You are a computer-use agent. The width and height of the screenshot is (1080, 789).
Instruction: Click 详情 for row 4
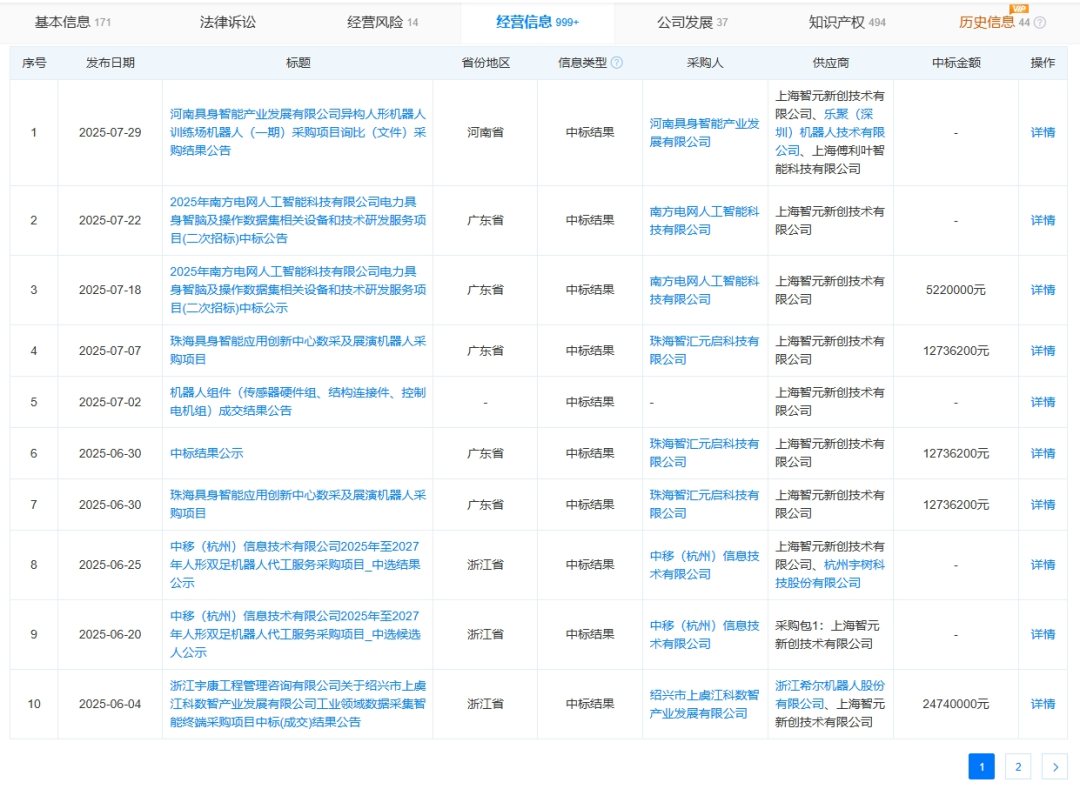tap(1043, 350)
